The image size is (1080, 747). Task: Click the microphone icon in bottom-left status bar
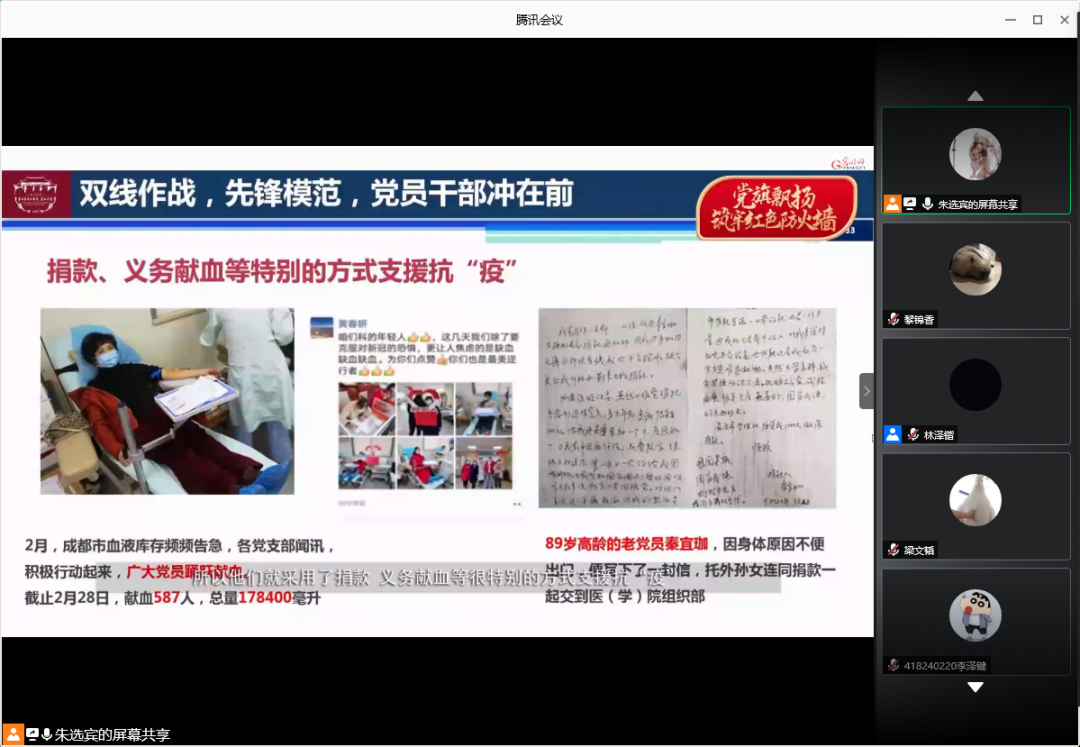[46, 734]
